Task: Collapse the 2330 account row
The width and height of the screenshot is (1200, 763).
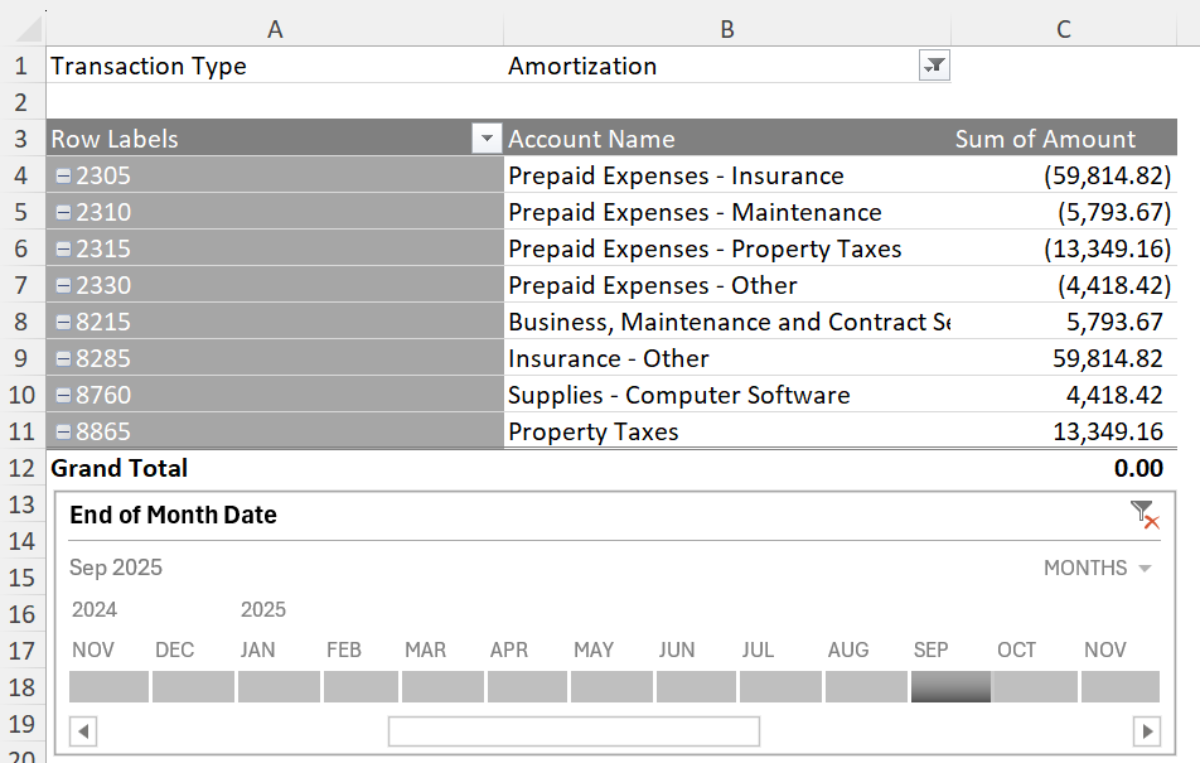Action: tap(63, 286)
